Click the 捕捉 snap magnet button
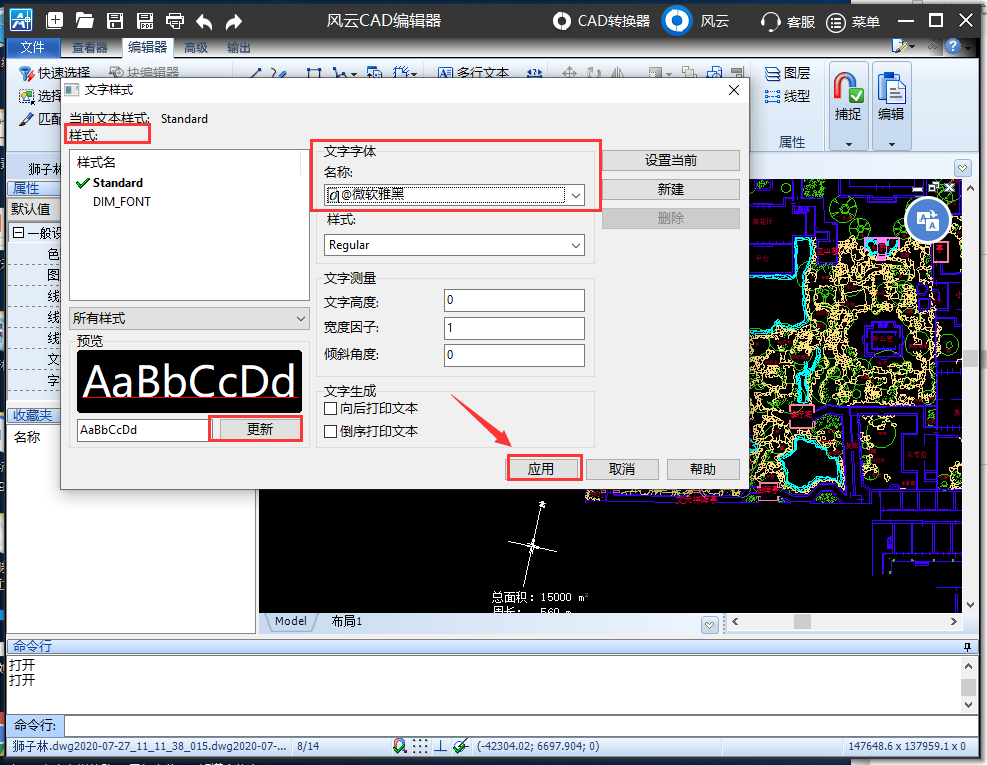 (848, 96)
